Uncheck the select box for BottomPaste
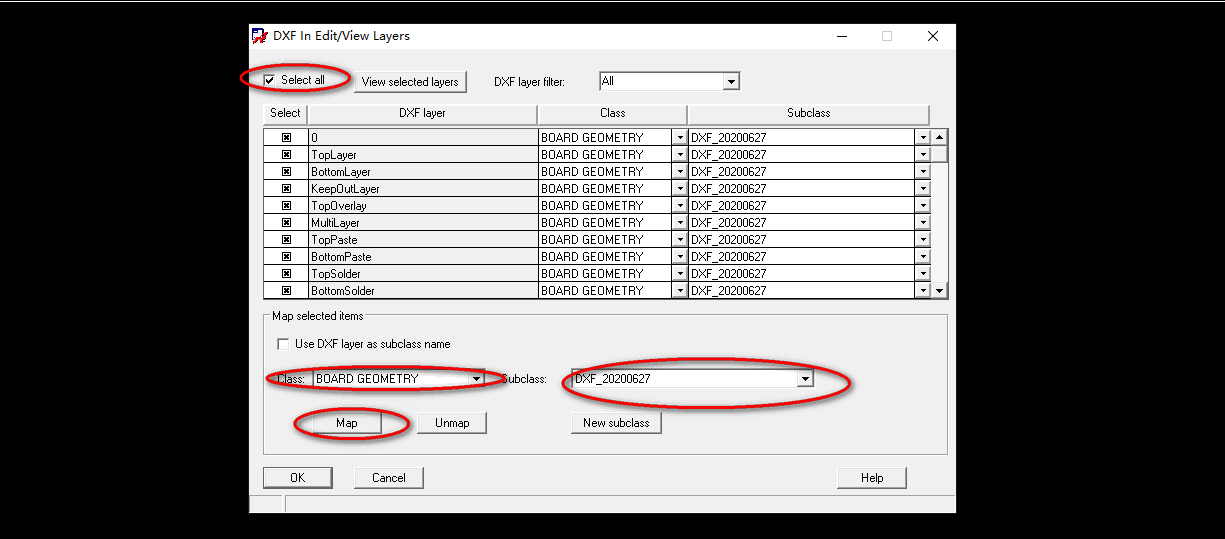Image resolution: width=1225 pixels, height=539 pixels. pyautogui.click(x=286, y=257)
